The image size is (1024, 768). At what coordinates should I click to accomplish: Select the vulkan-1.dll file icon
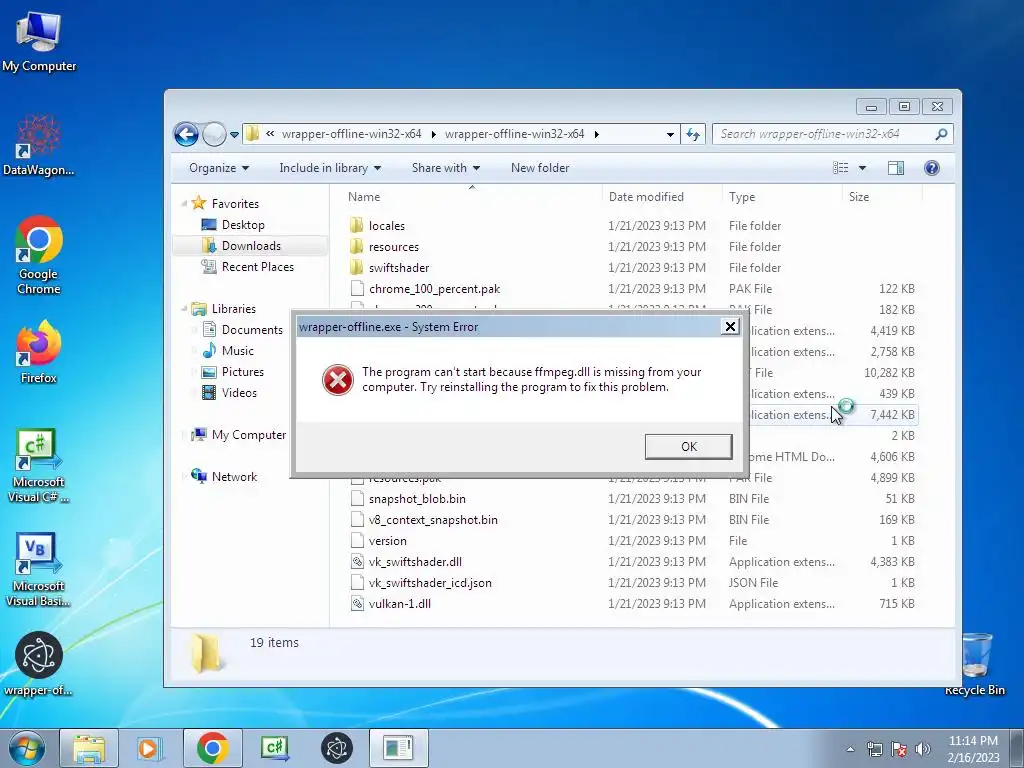[x=357, y=603]
